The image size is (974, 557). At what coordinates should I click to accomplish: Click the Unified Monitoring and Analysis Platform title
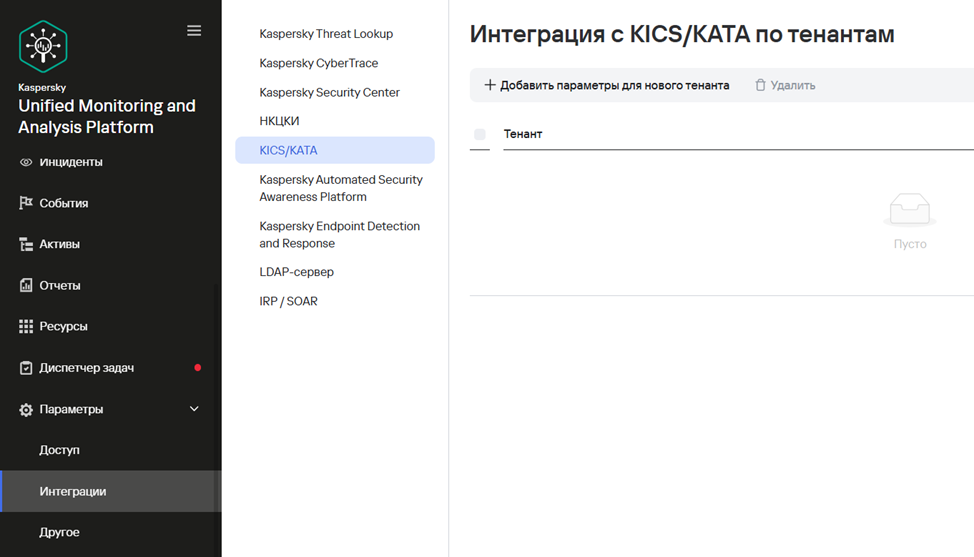(x=107, y=116)
